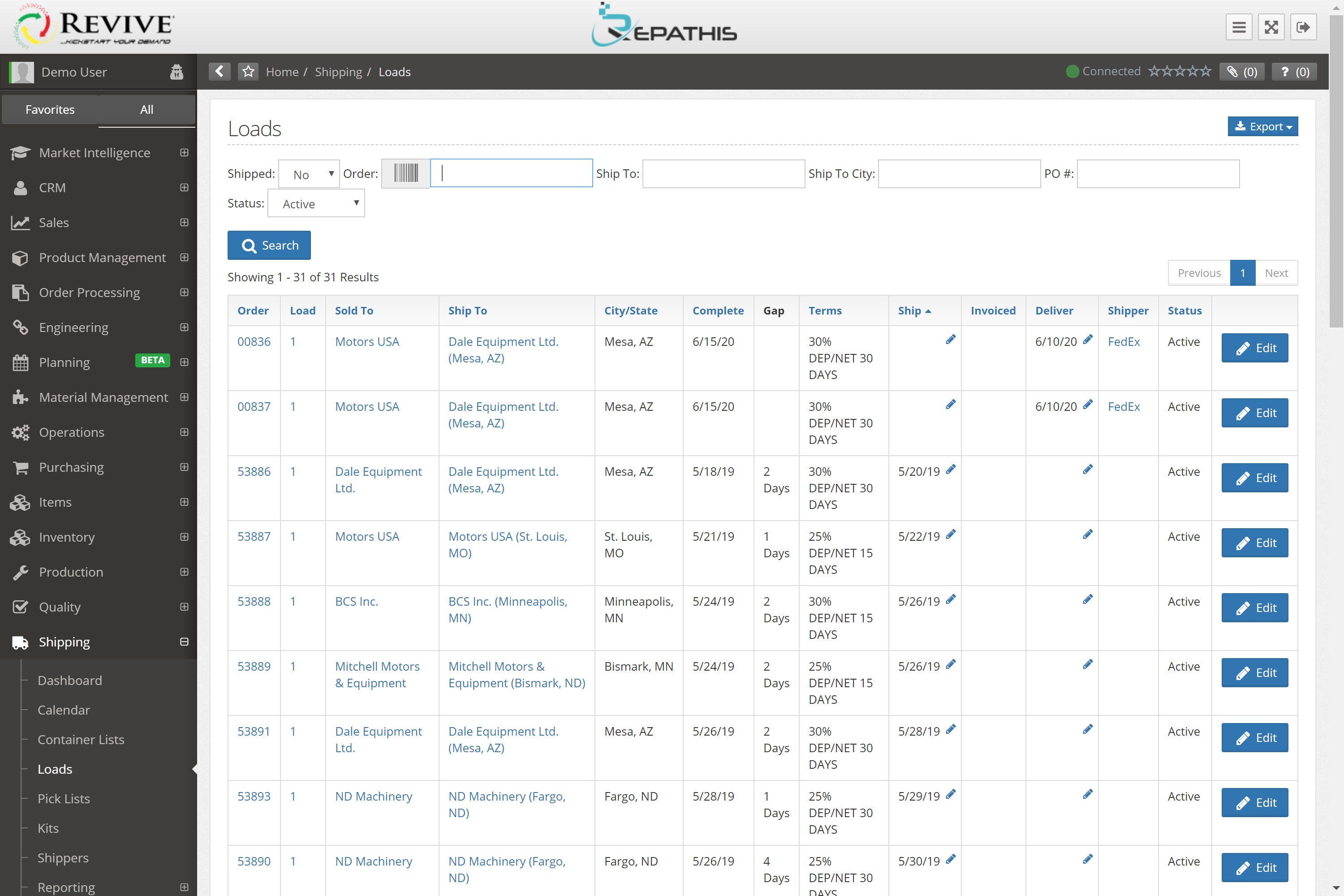This screenshot has width=1344, height=896.
Task: Click the Shipping truck icon in sidebar
Action: (20, 642)
